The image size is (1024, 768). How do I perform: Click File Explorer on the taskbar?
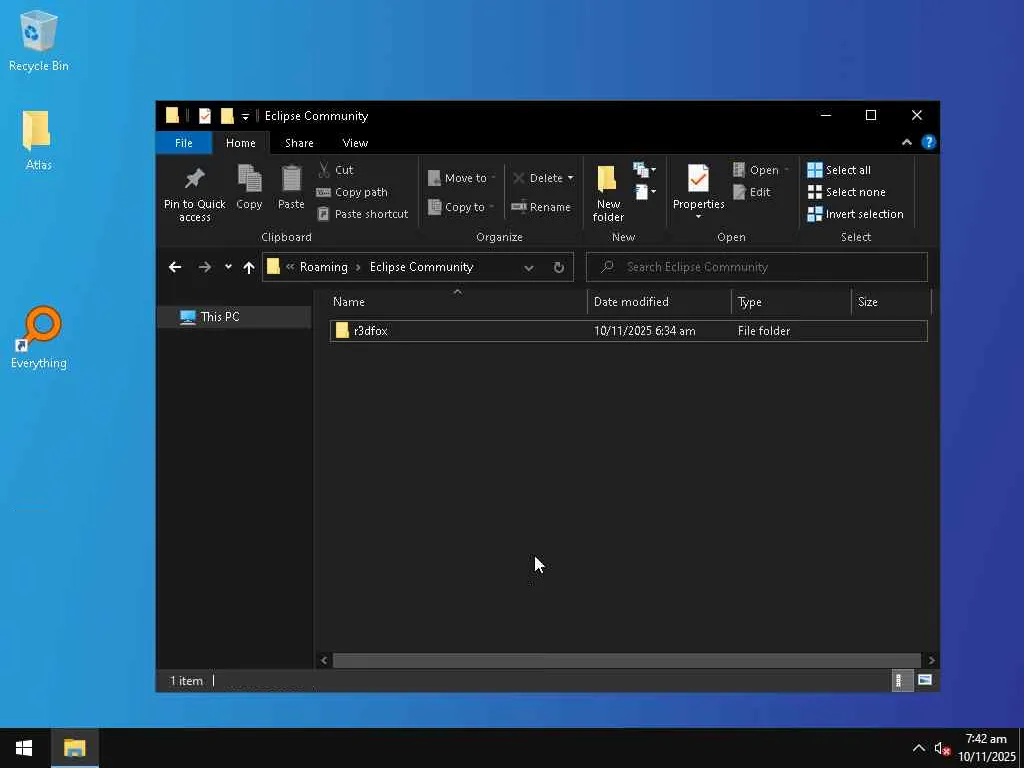click(74, 748)
